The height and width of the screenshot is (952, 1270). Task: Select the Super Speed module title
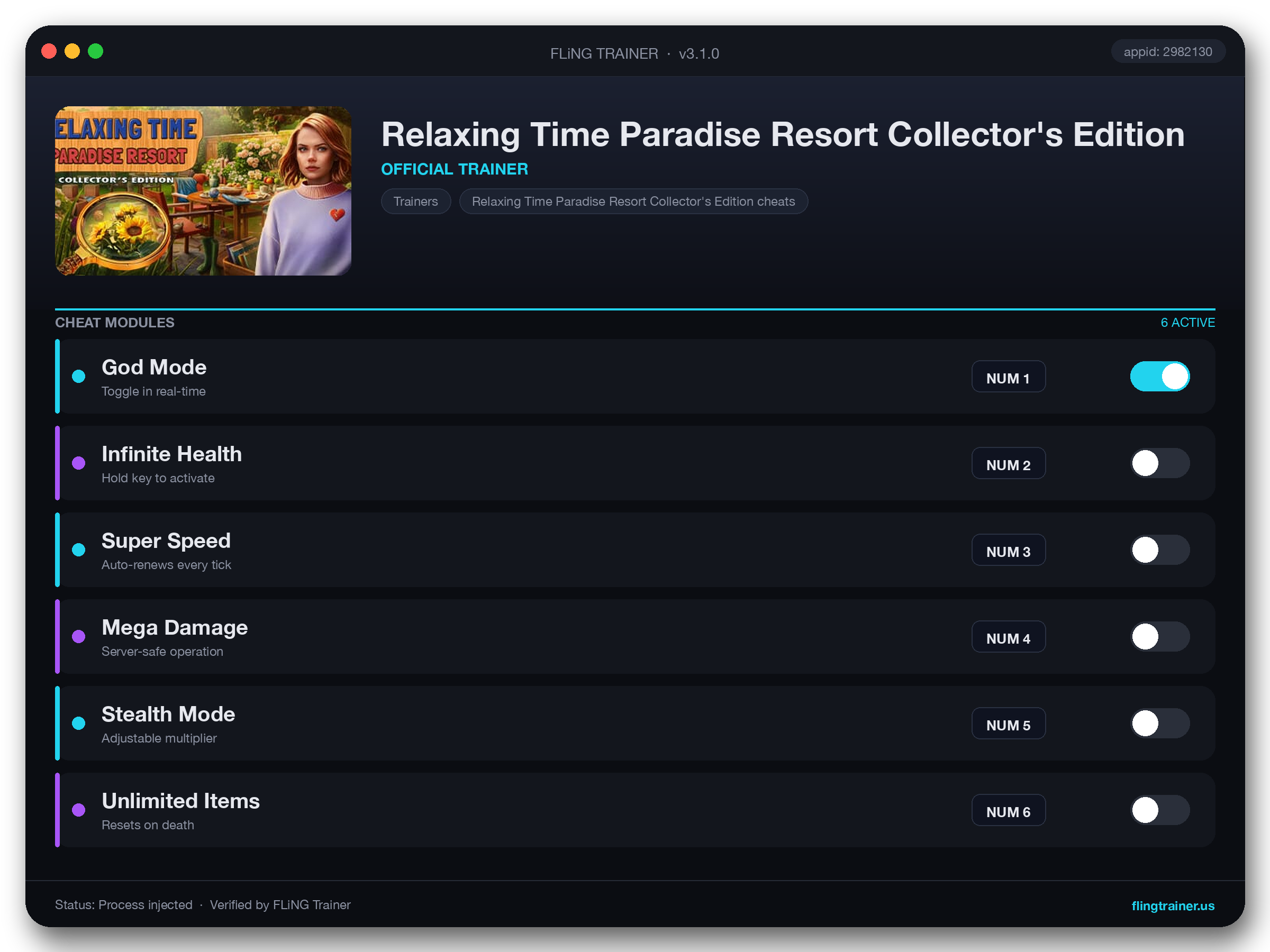click(166, 541)
